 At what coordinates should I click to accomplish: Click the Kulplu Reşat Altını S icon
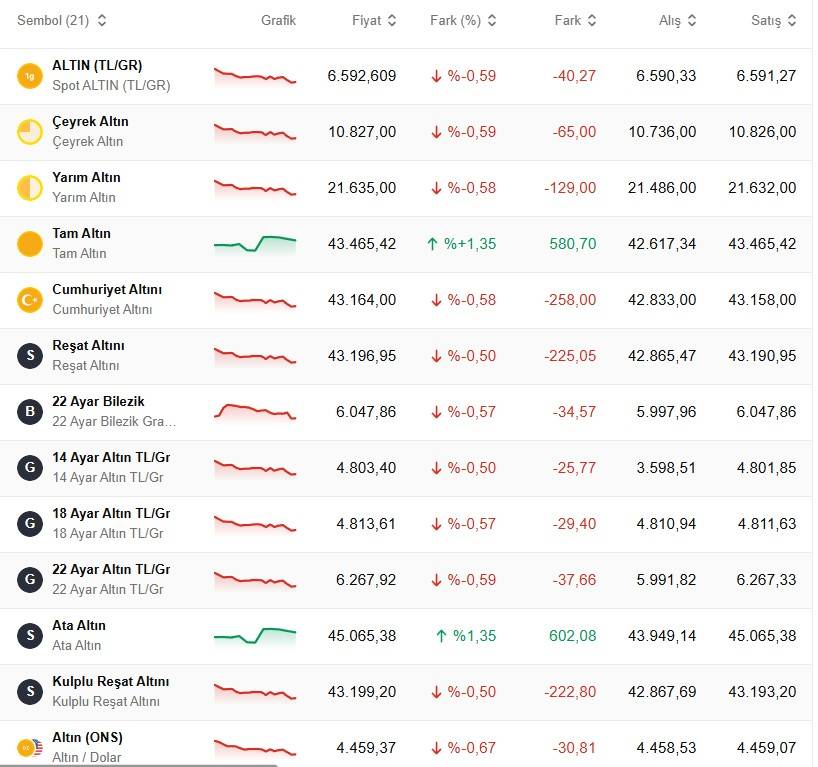[x=30, y=692]
